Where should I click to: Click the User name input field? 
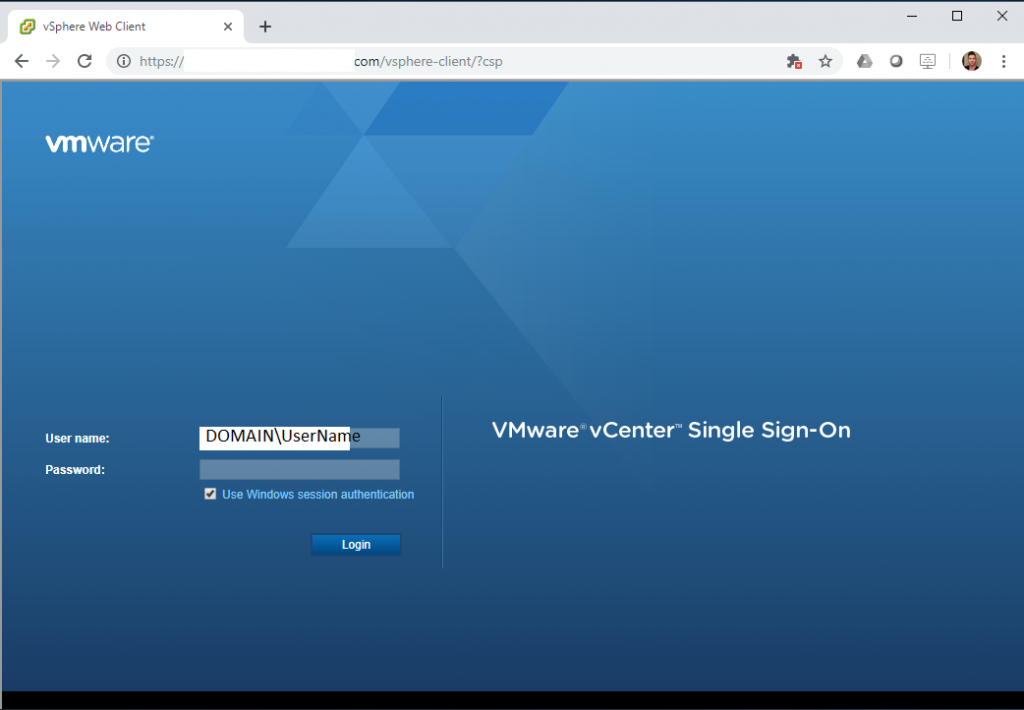pyautogui.click(x=299, y=437)
